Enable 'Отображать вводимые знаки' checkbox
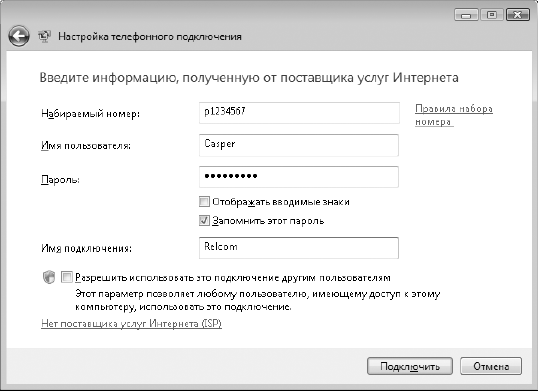This screenshot has height=391, width=538. [x=204, y=202]
